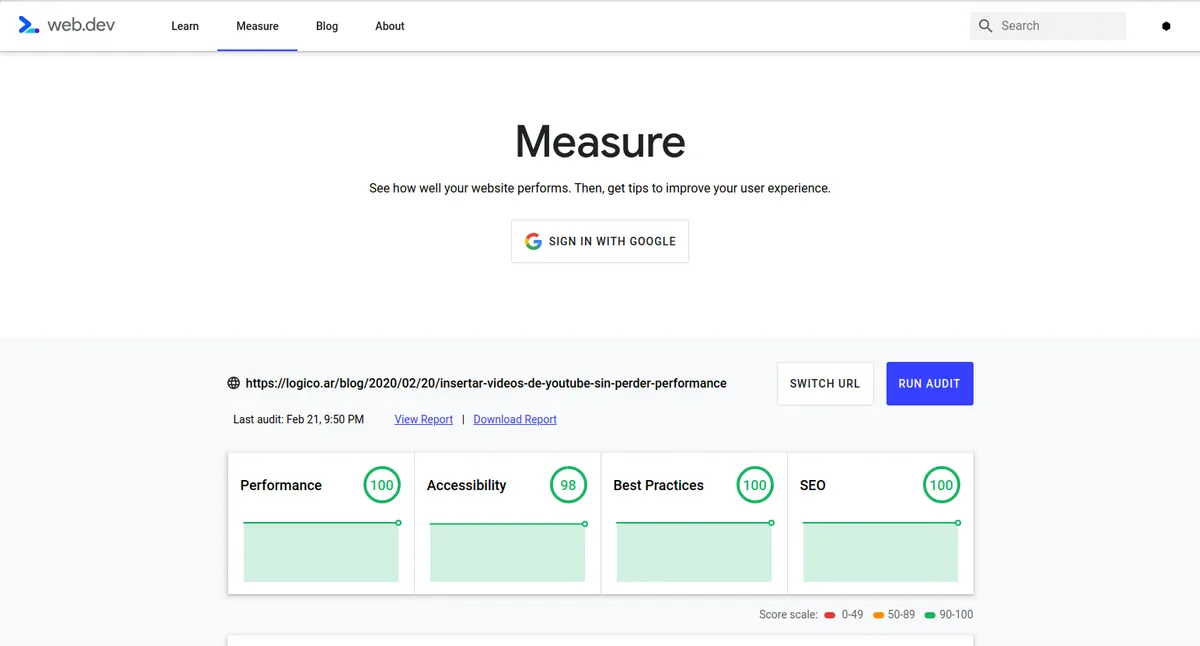
Task: Click the Performance score circle 100
Action: pyautogui.click(x=382, y=485)
